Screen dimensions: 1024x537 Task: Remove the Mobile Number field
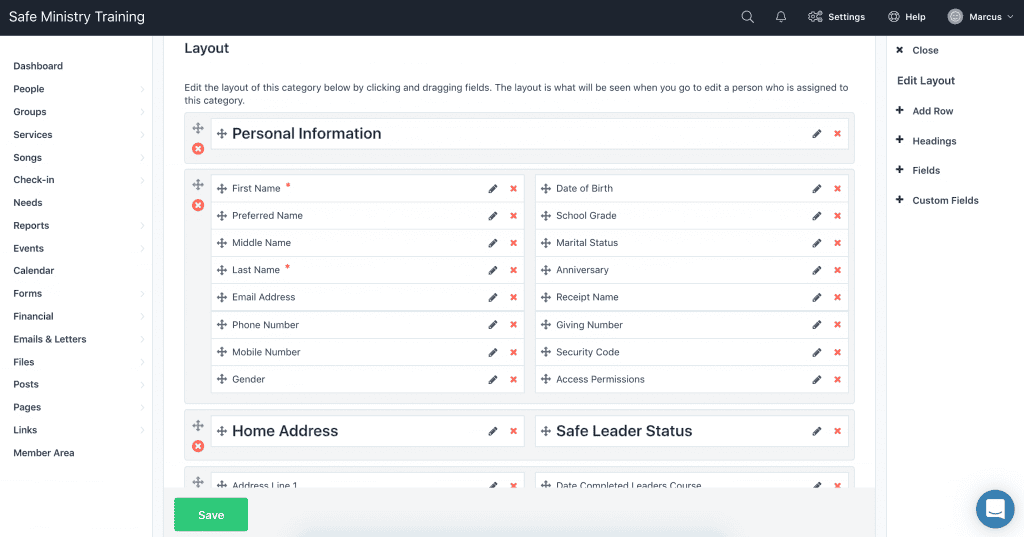point(513,352)
